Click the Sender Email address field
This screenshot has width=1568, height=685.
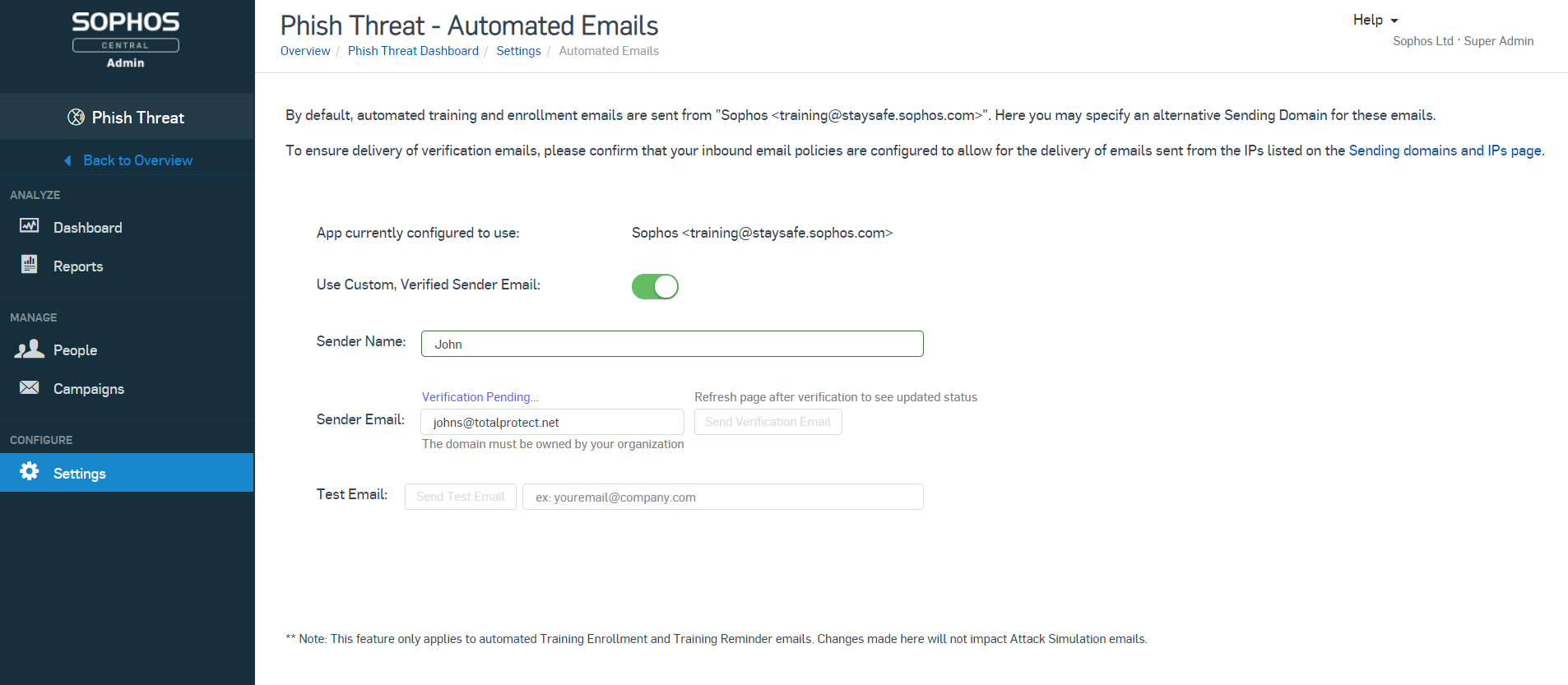tap(552, 422)
